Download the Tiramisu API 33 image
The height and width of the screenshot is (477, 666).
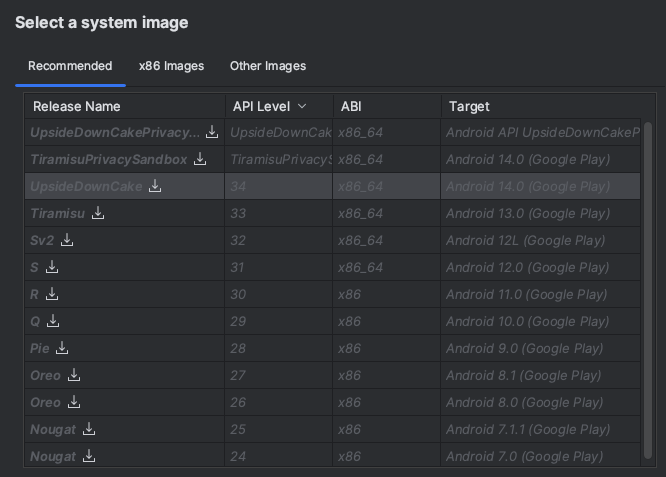[98, 213]
